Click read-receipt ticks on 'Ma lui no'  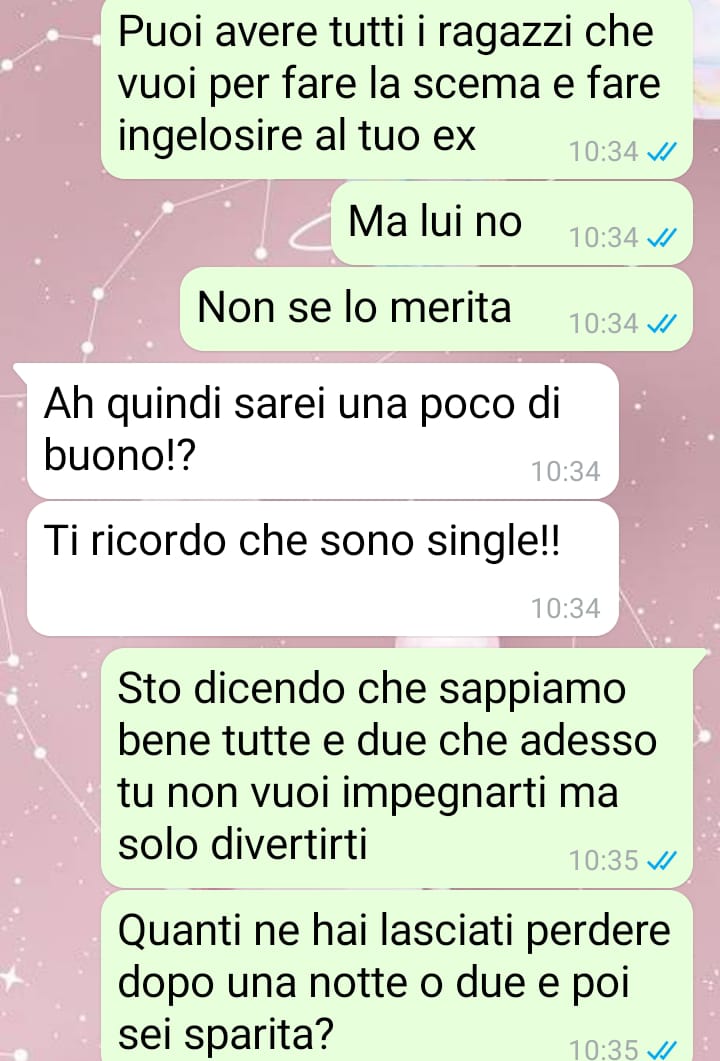coord(661,238)
